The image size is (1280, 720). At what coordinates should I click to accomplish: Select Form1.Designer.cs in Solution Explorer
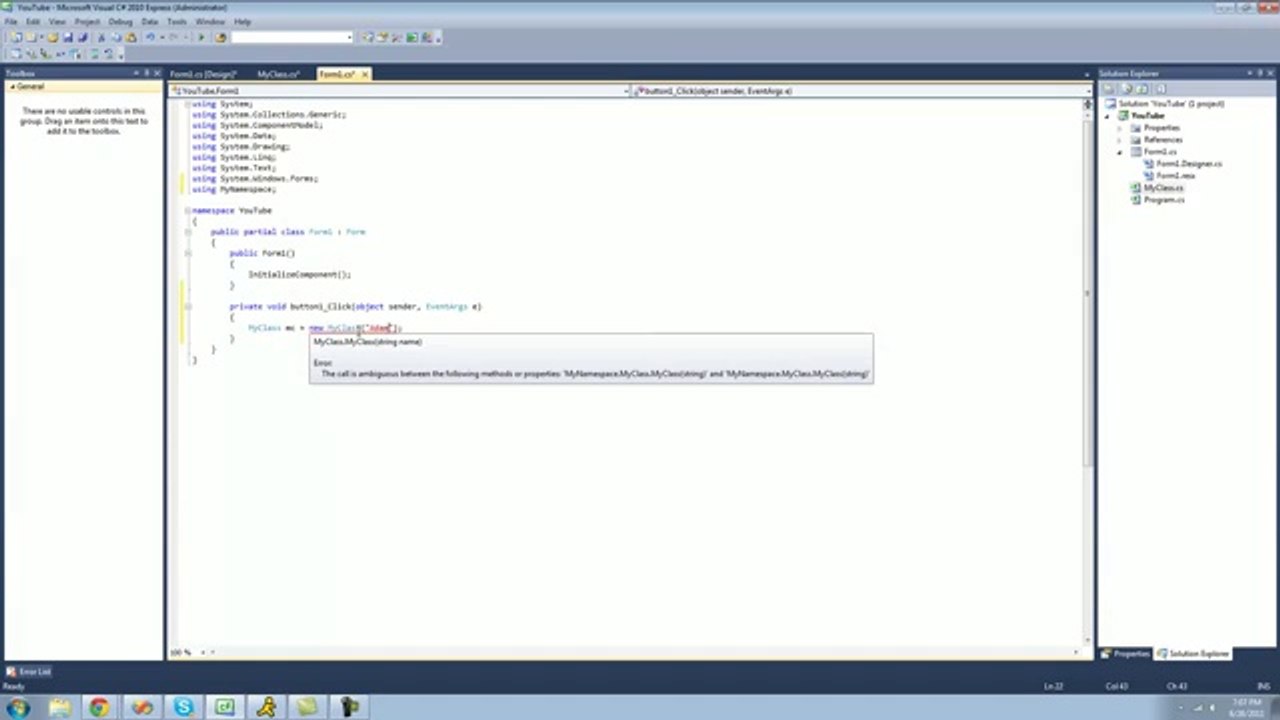(1189, 164)
